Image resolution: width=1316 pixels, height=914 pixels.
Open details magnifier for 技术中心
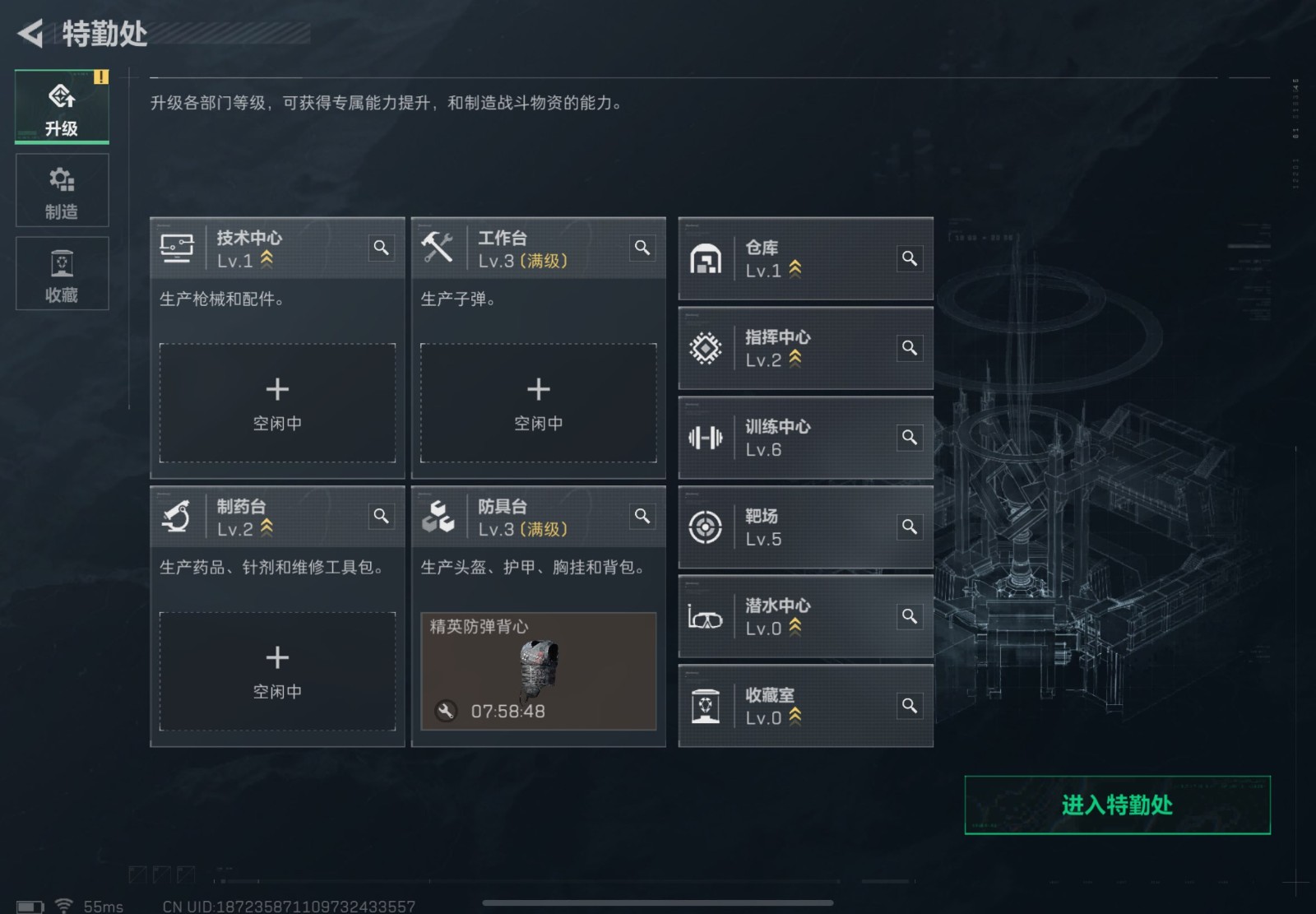click(381, 248)
